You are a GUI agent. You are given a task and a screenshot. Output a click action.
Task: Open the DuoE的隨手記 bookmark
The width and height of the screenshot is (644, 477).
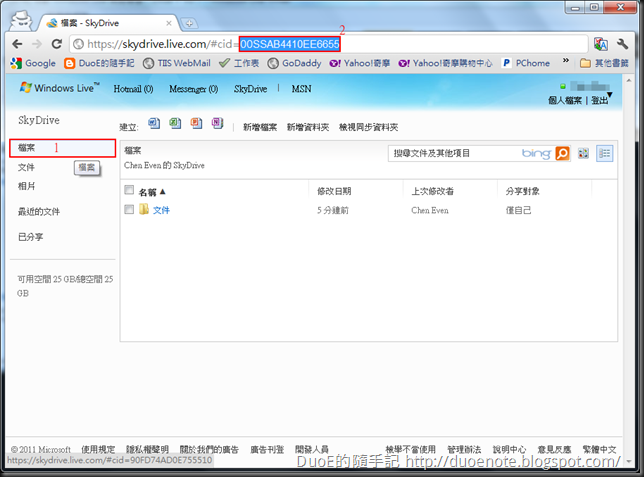pos(99,63)
